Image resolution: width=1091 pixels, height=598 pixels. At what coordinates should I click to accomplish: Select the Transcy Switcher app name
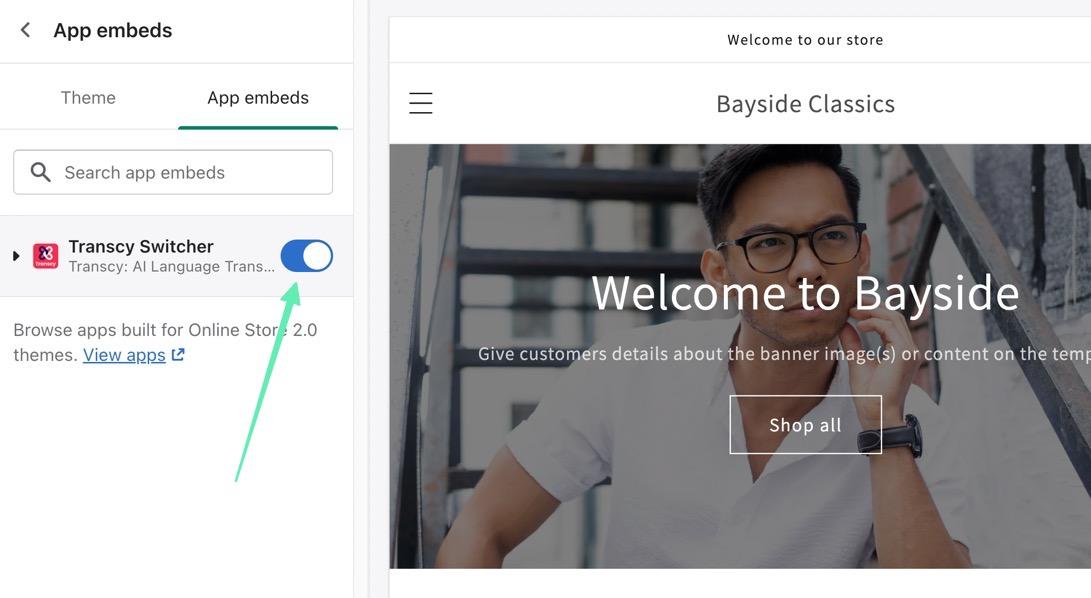click(x=141, y=246)
